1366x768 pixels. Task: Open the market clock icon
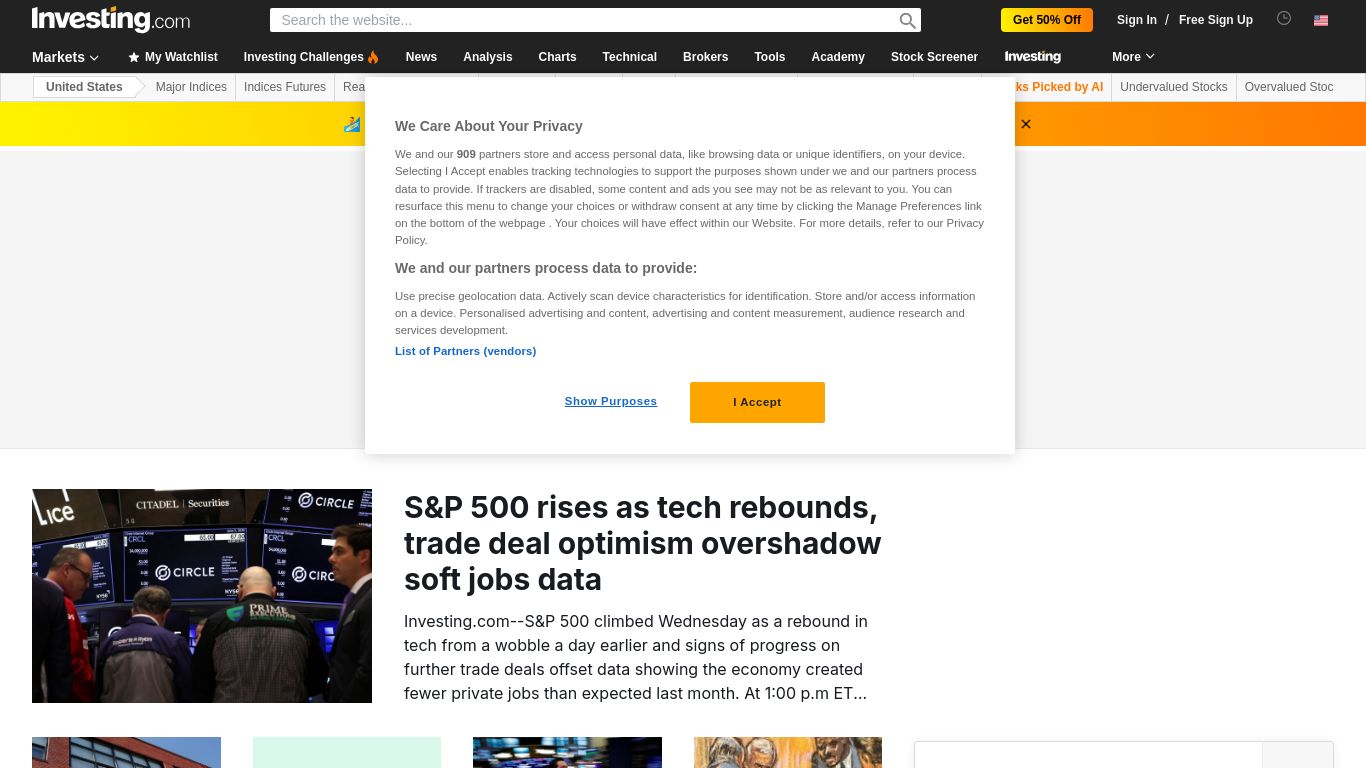[x=1284, y=18]
